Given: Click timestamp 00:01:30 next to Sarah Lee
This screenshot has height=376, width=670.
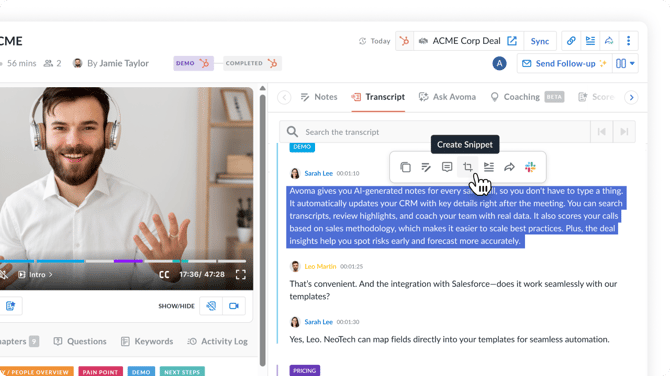Looking at the screenshot, I should (348, 322).
